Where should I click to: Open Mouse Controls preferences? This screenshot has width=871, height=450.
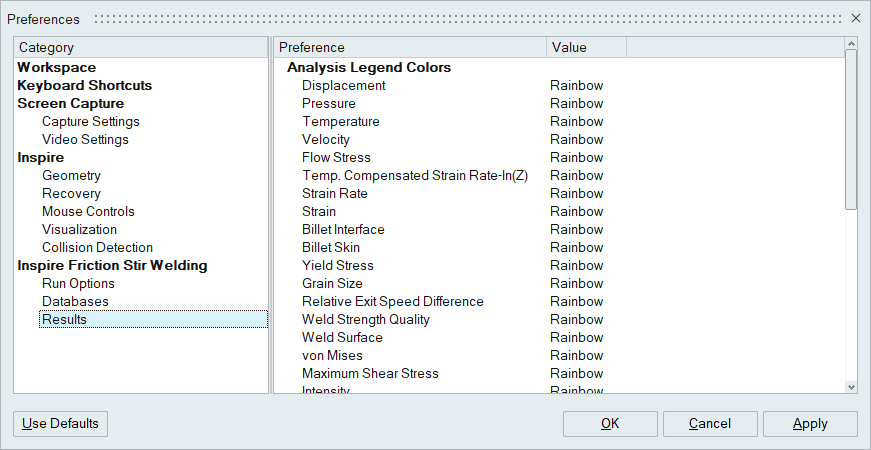pyautogui.click(x=88, y=211)
